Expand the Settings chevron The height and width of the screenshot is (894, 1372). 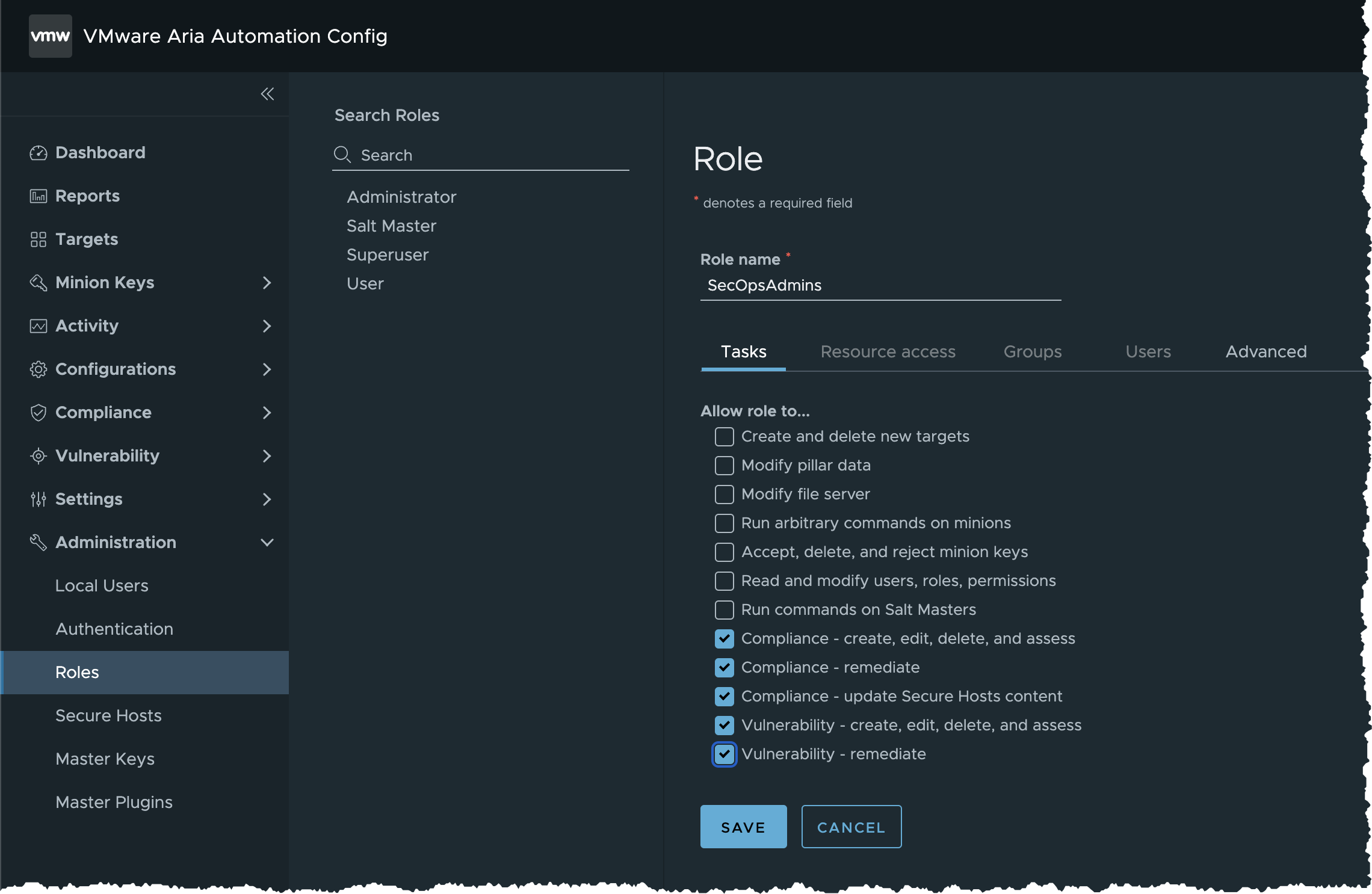pos(267,499)
